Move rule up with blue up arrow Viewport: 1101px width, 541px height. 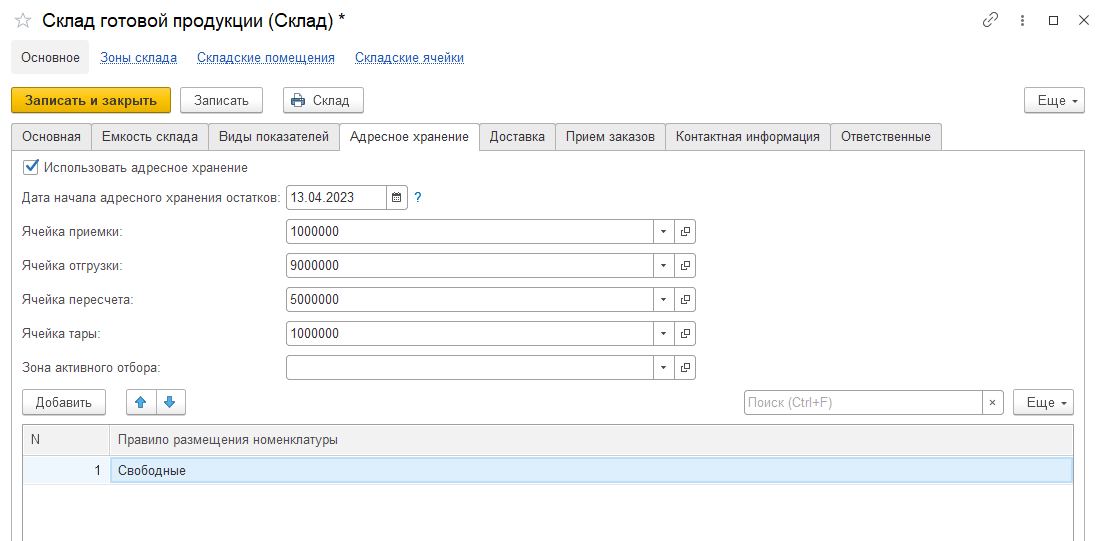click(141, 402)
